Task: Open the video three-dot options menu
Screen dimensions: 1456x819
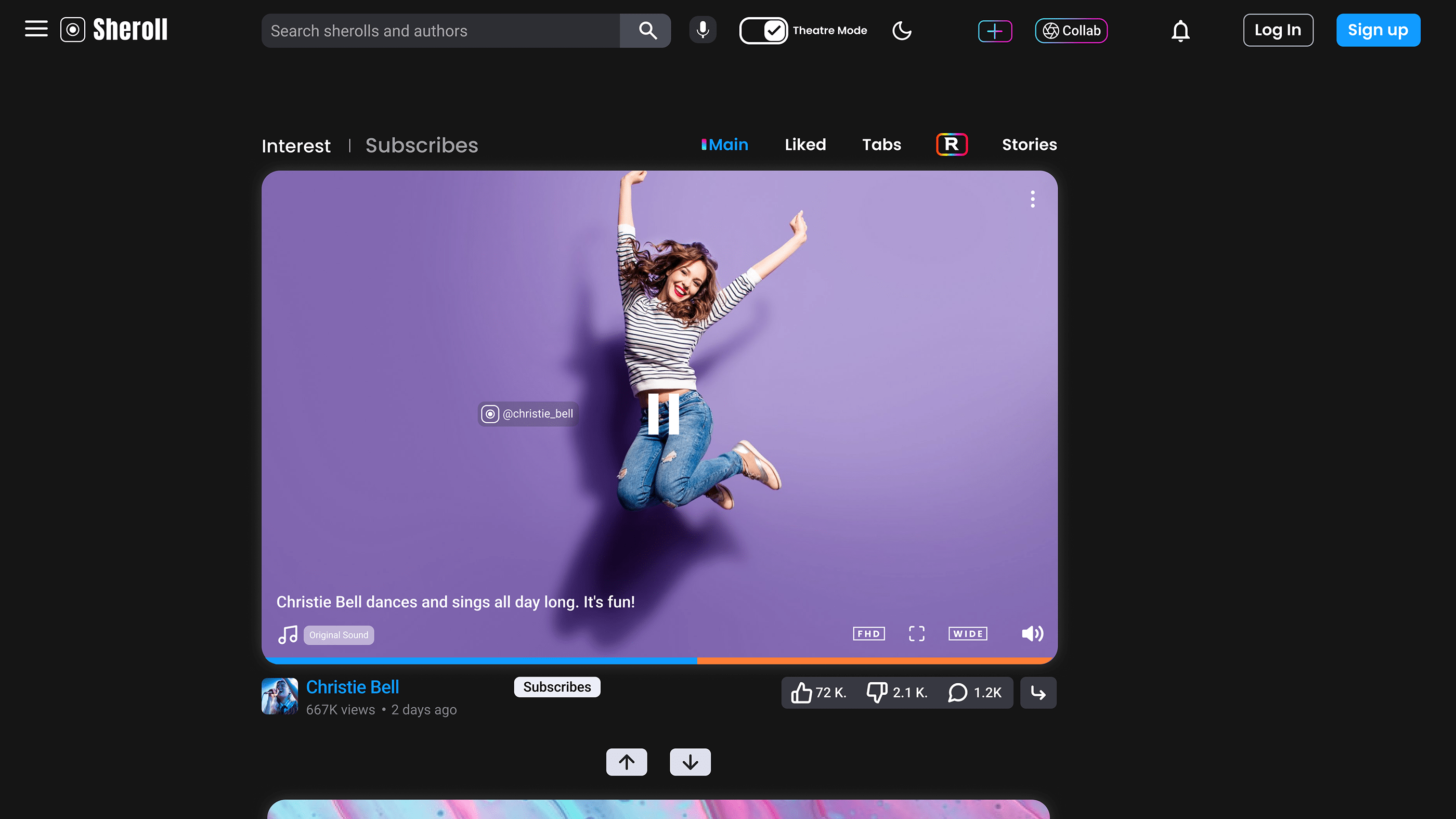Action: point(1033,199)
